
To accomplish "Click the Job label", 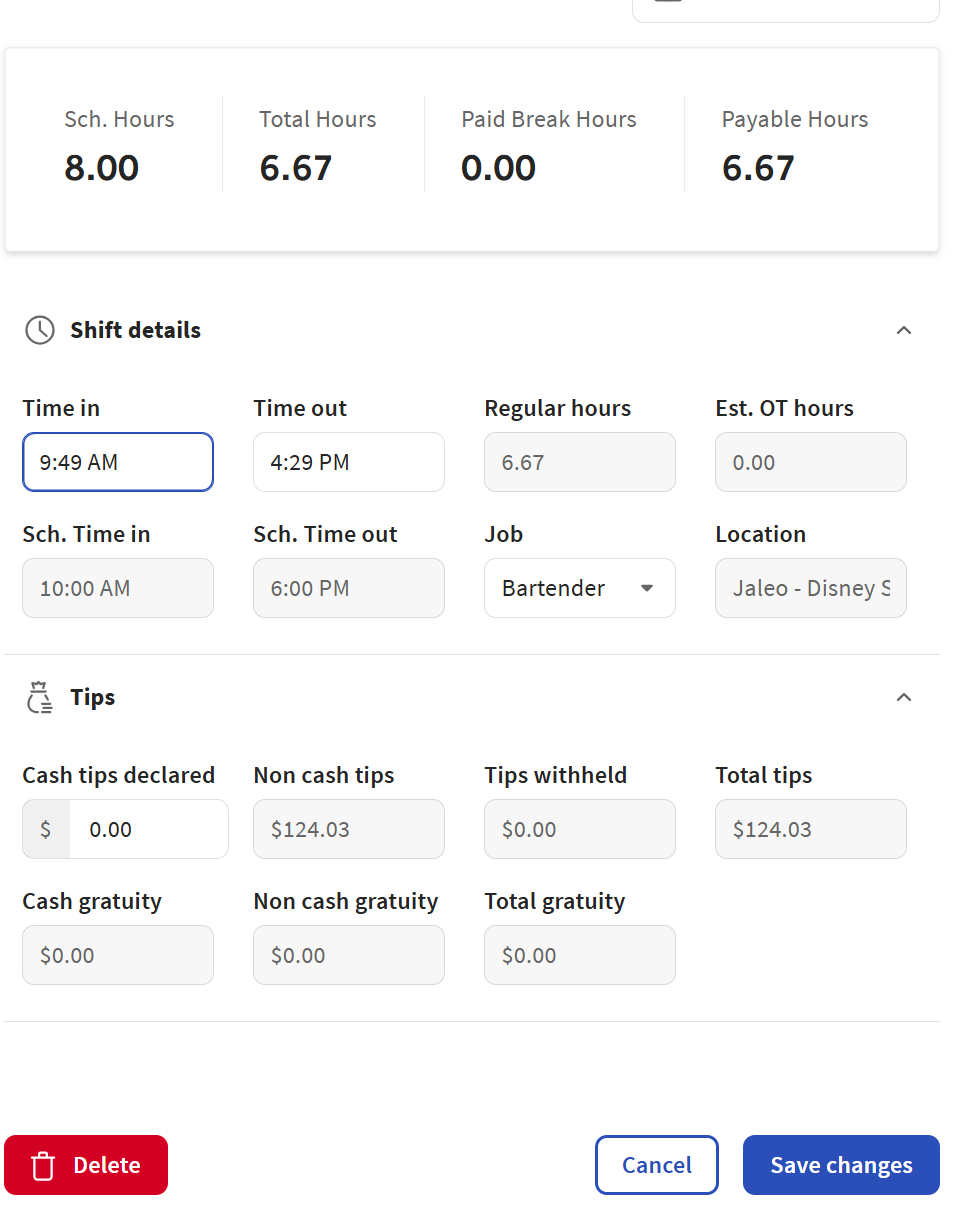I will (x=504, y=534).
